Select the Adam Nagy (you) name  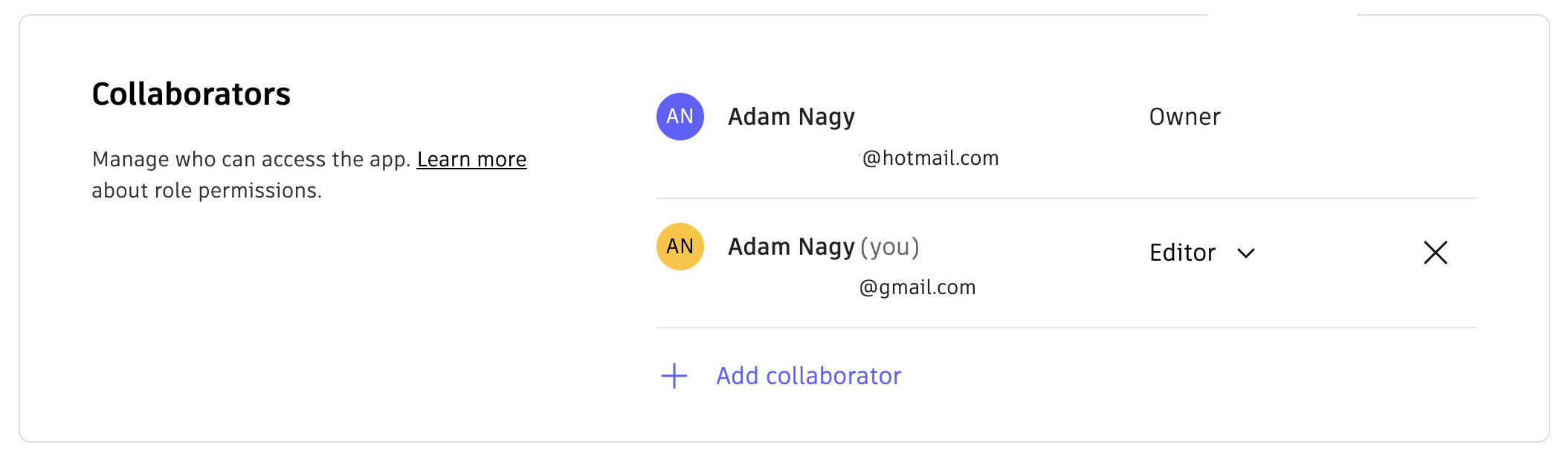pyautogui.click(x=824, y=246)
